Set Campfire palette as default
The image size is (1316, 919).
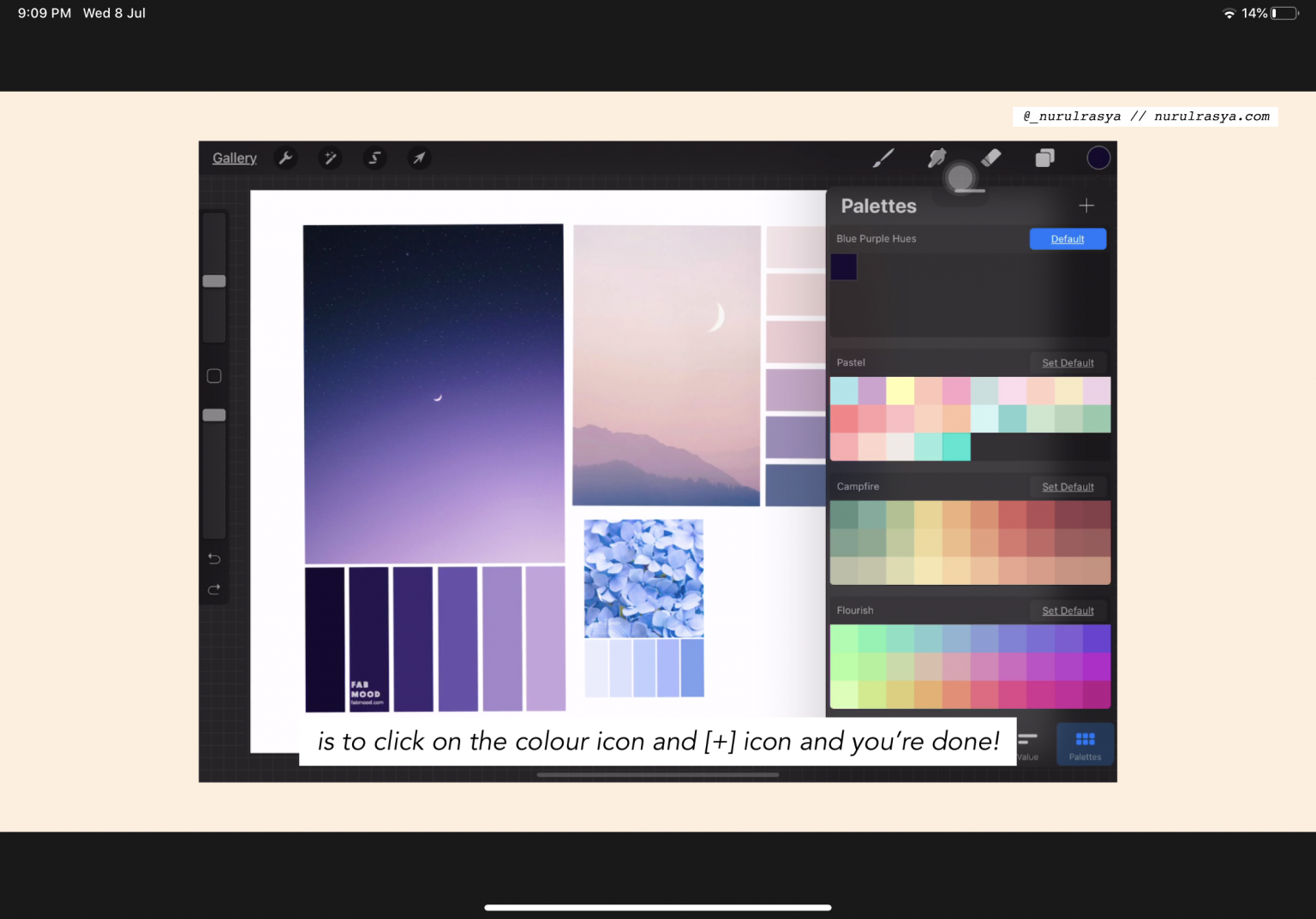pyautogui.click(x=1068, y=486)
